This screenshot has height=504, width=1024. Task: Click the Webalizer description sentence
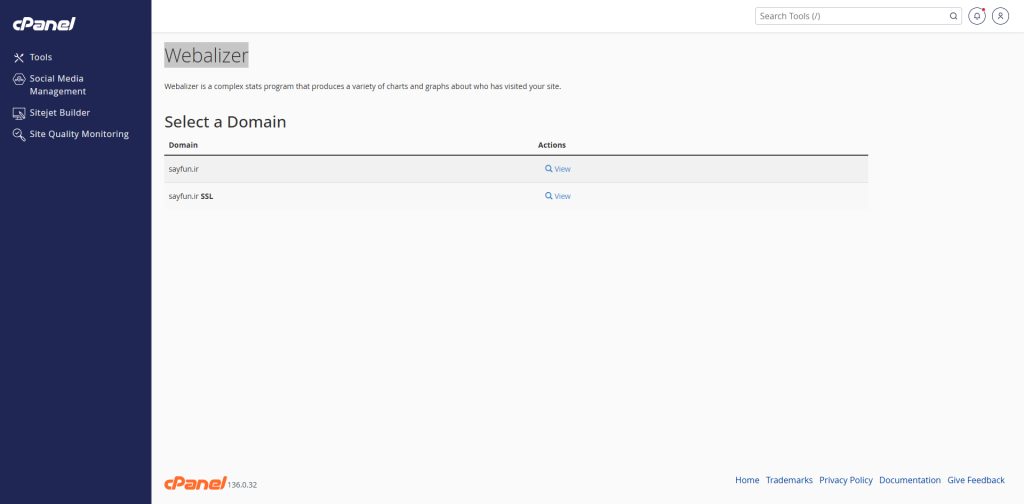362,86
